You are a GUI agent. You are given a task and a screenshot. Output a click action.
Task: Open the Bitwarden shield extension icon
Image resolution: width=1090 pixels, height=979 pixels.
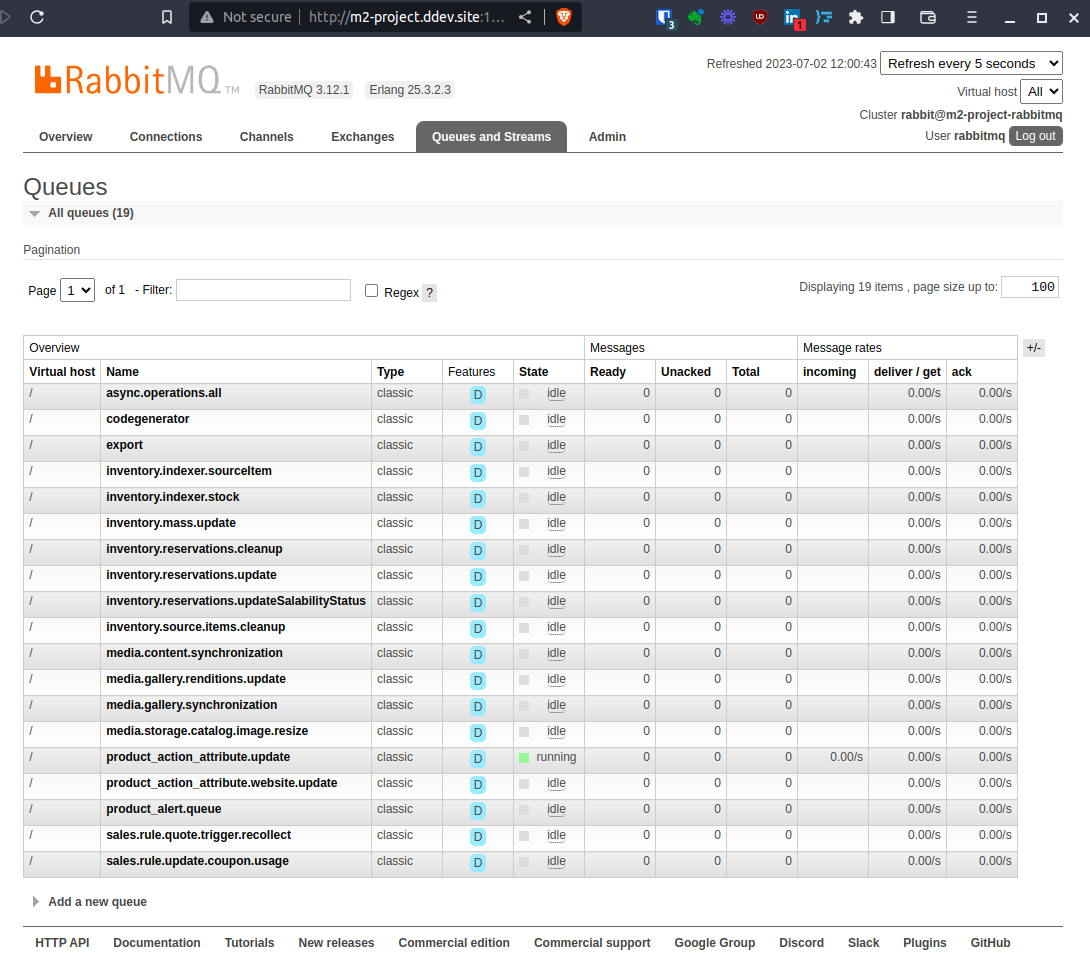pyautogui.click(x=665, y=17)
